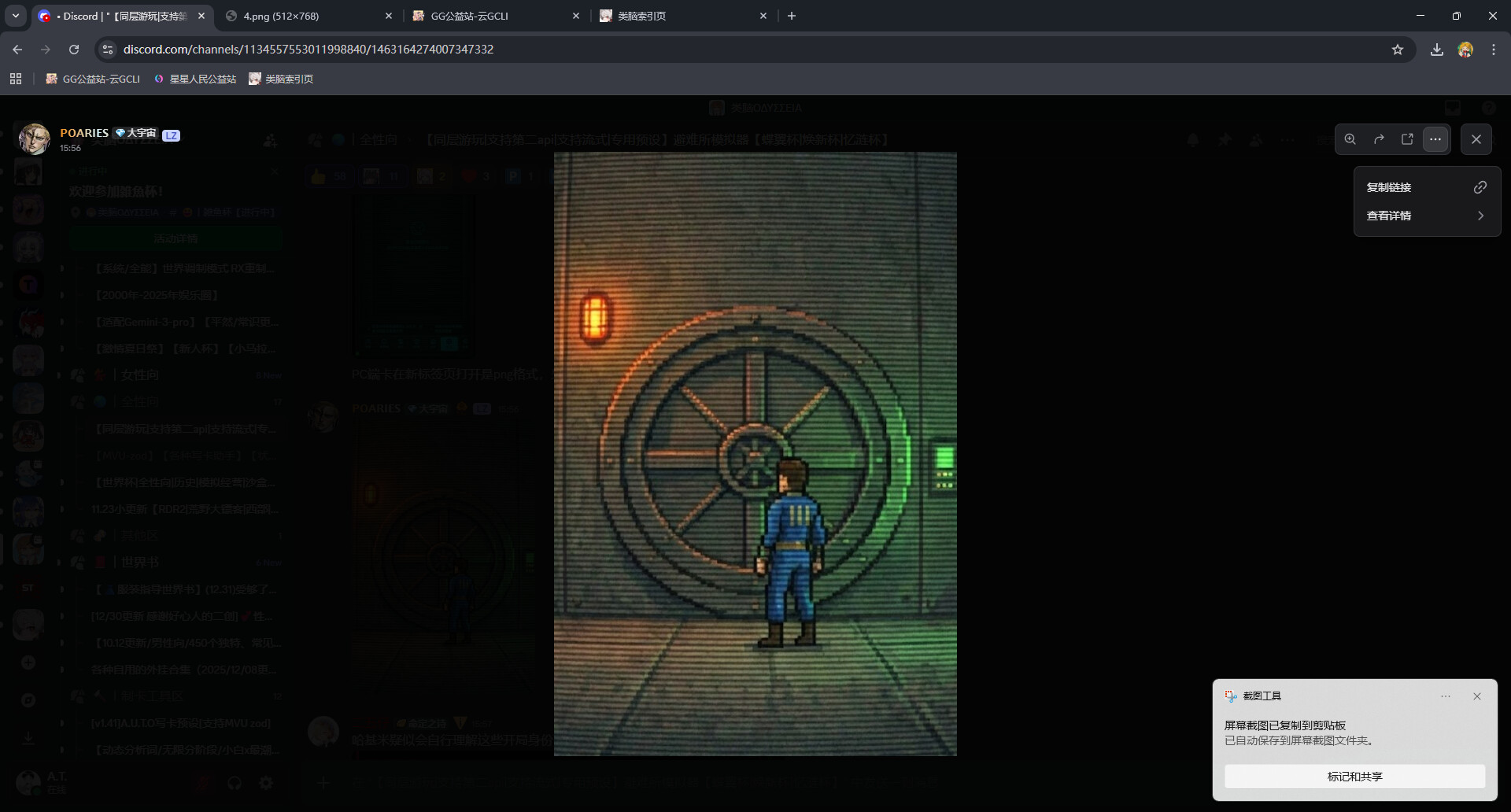The height and width of the screenshot is (812, 1511).
Task: Click POARIES user avatar in viewer header
Action: [x=34, y=139]
